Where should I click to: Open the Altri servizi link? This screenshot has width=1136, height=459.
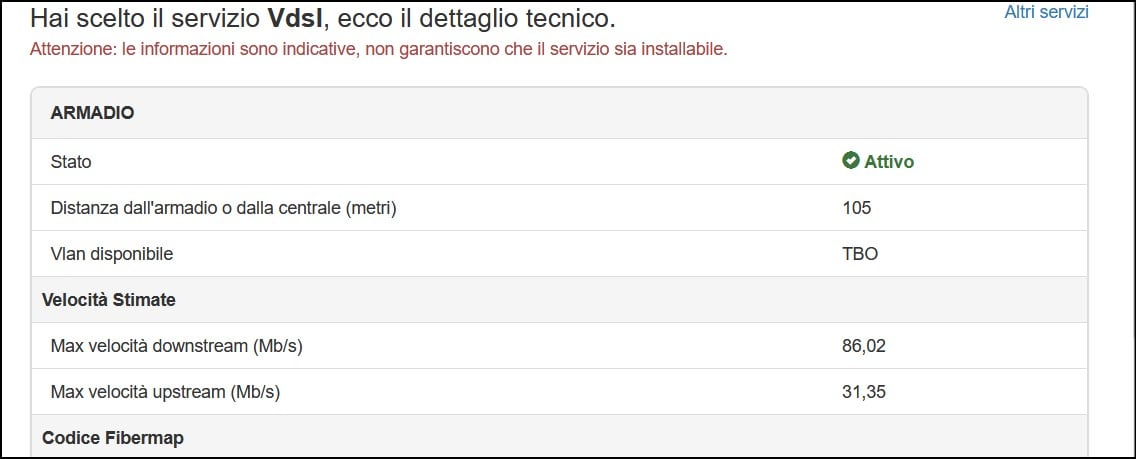pos(1046,12)
